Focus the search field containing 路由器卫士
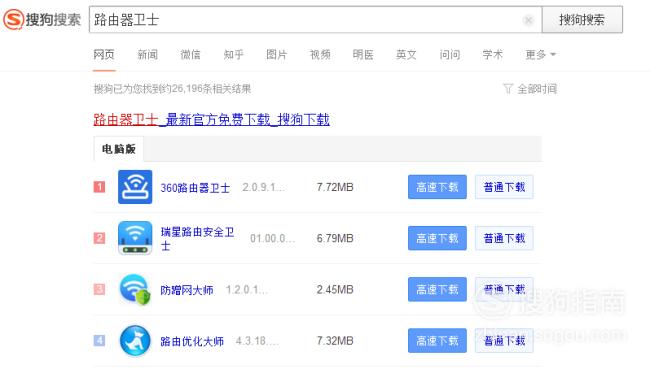Viewport: 650px width, 369px height. (x=315, y=19)
